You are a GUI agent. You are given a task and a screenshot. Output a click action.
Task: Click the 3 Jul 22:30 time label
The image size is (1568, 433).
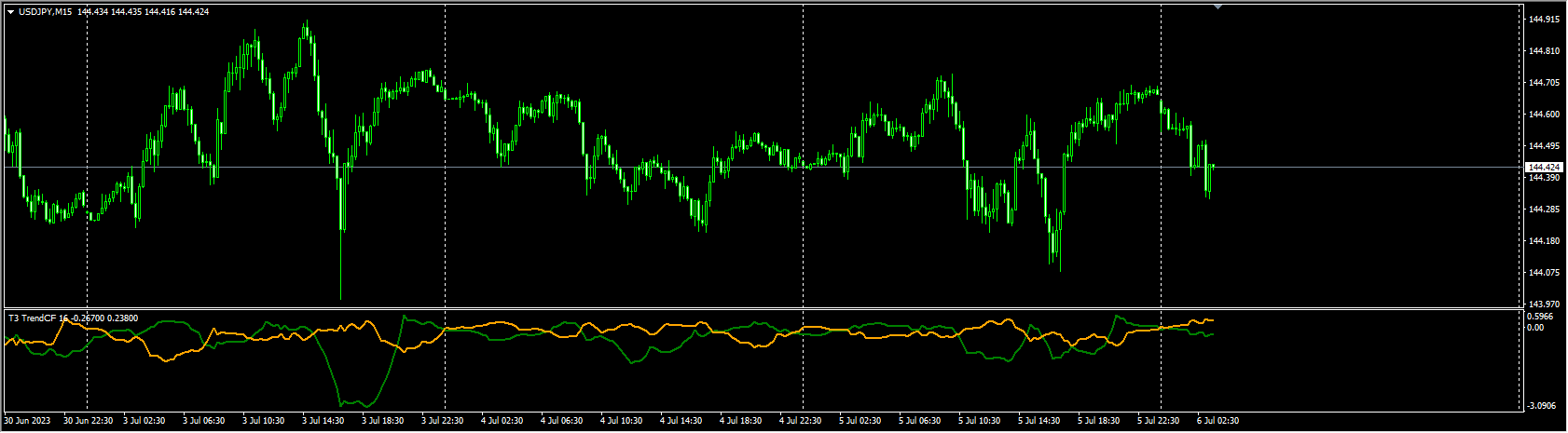443,421
